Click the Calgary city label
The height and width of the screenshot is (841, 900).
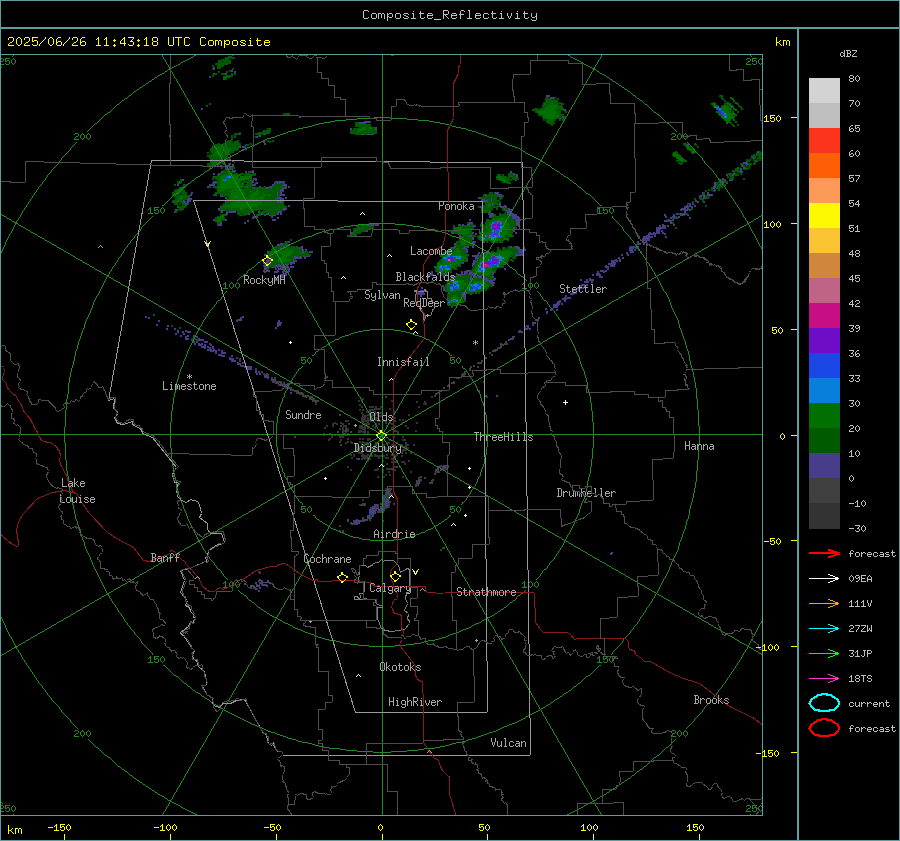pos(390,588)
